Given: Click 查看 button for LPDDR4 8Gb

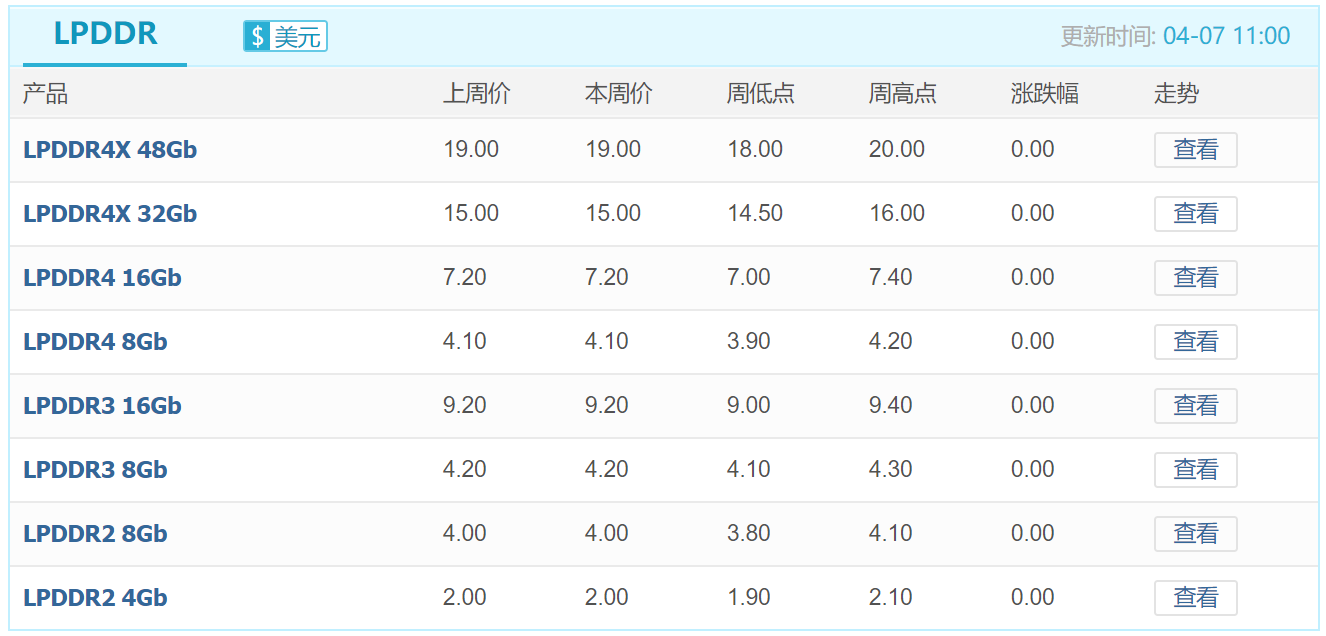Looking at the screenshot, I should (x=1196, y=342).
